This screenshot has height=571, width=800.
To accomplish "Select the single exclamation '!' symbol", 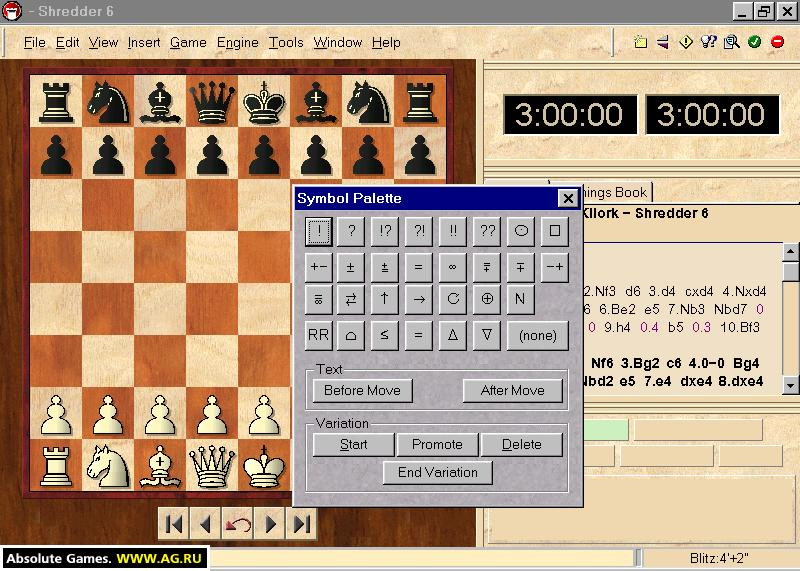I will click(319, 231).
